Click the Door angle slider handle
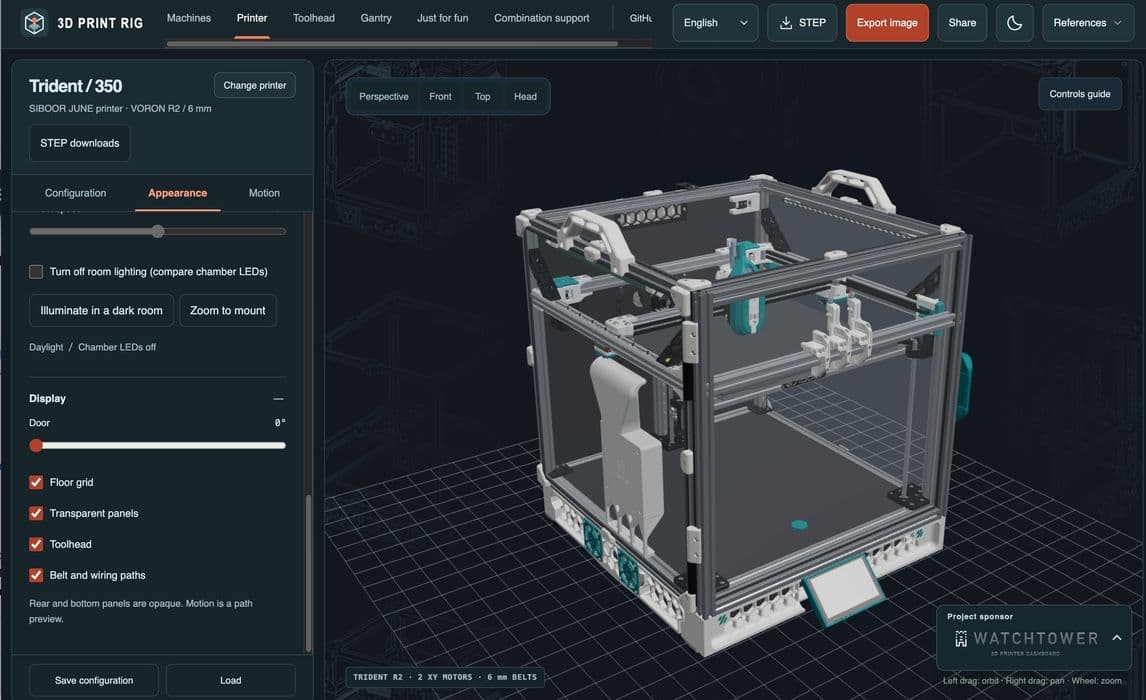The image size is (1146, 700). point(36,446)
